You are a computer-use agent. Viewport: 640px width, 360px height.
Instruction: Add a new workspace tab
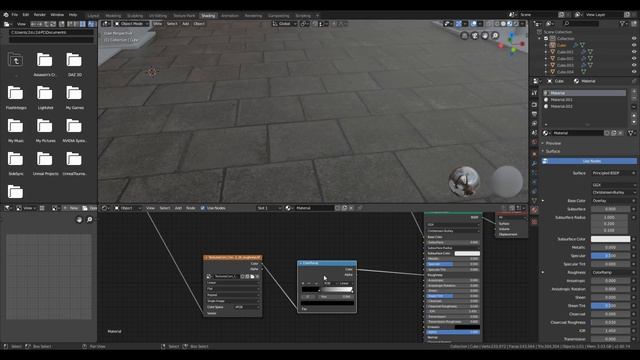click(x=318, y=16)
